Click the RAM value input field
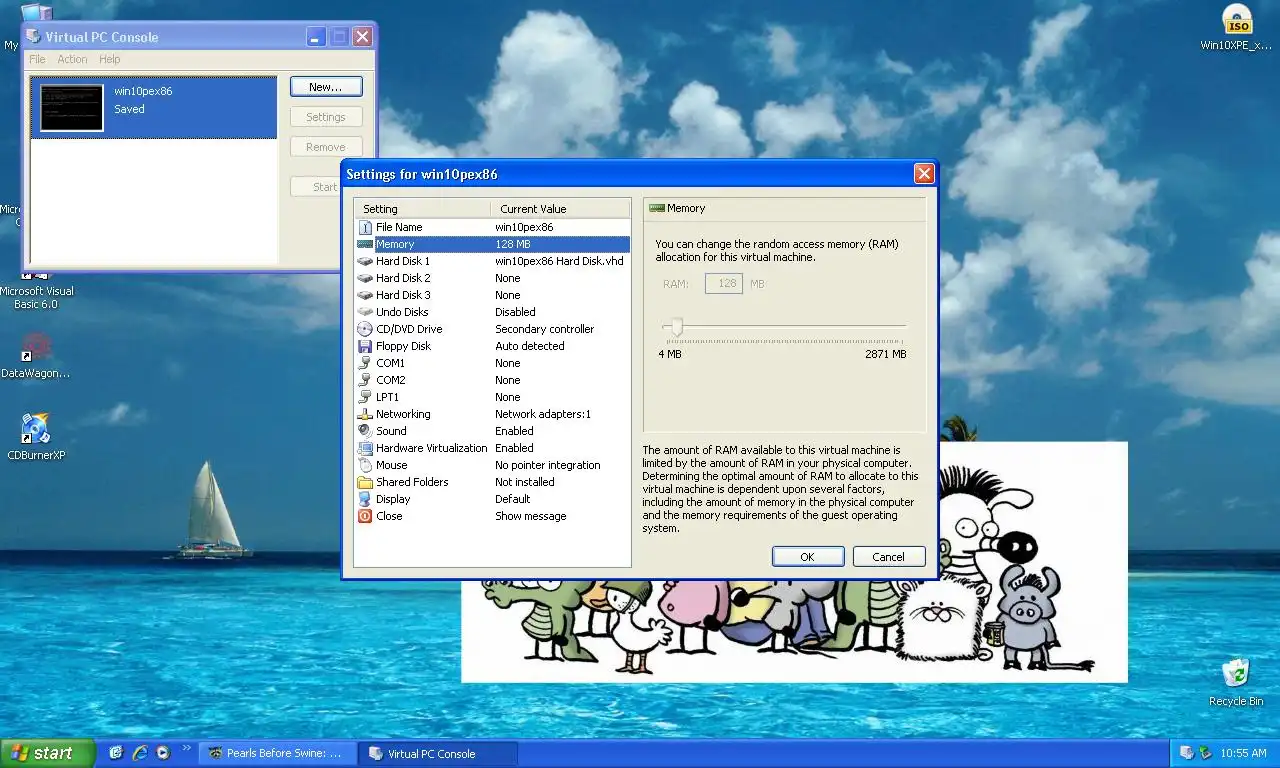Image resolution: width=1280 pixels, height=768 pixels. click(724, 284)
